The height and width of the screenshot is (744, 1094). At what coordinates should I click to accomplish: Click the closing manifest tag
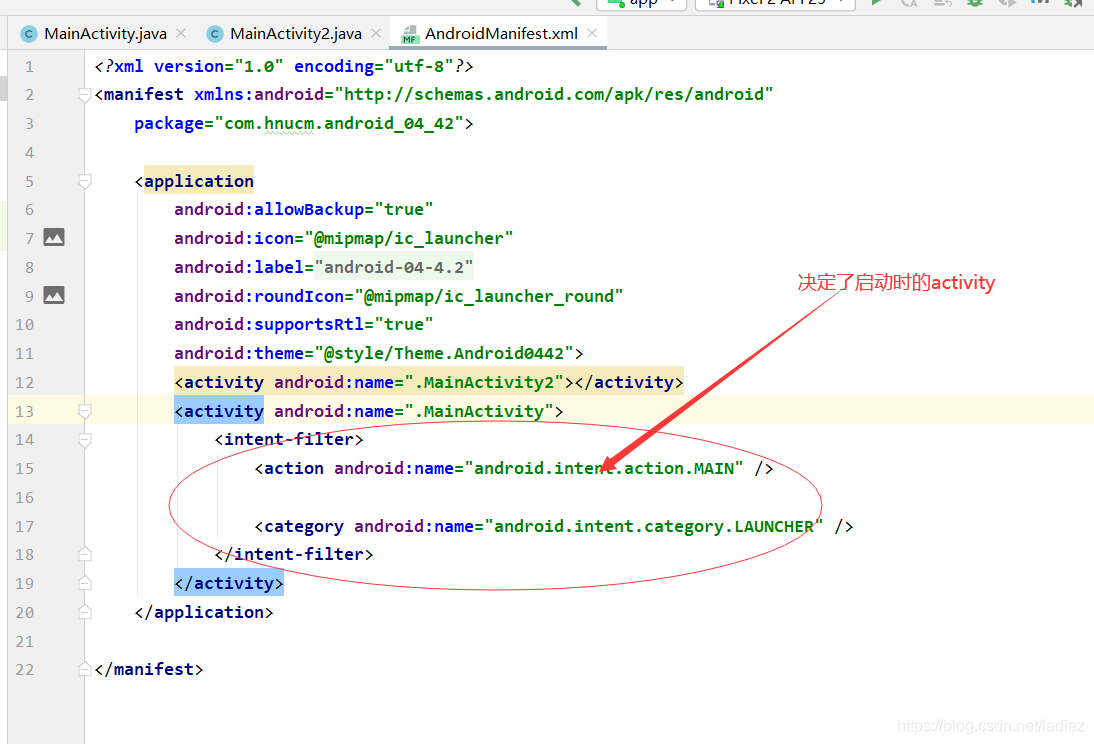point(149,669)
